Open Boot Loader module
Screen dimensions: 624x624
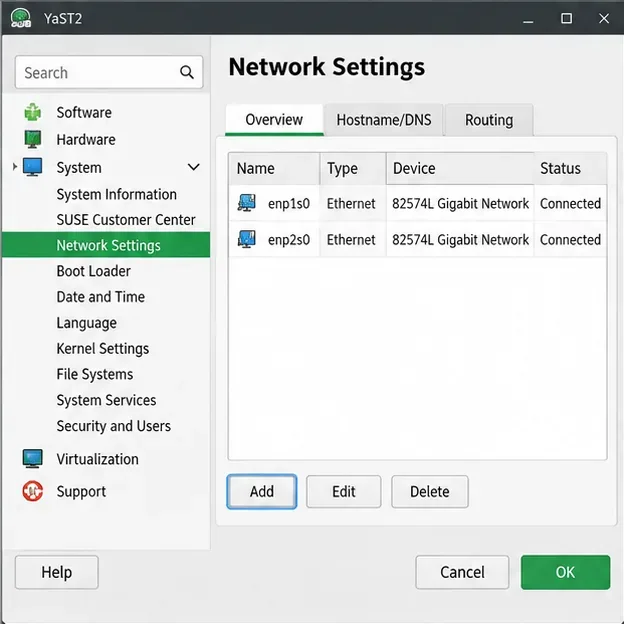point(94,271)
